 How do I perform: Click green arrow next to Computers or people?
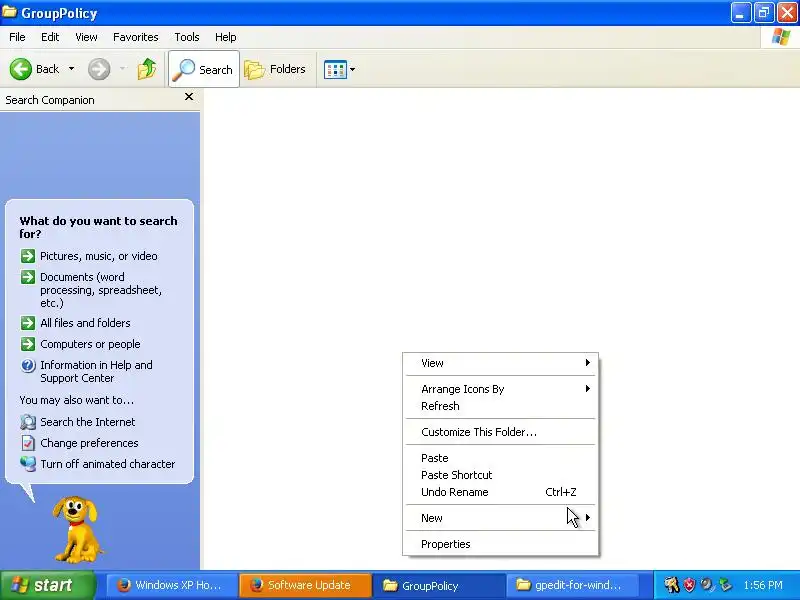point(28,344)
